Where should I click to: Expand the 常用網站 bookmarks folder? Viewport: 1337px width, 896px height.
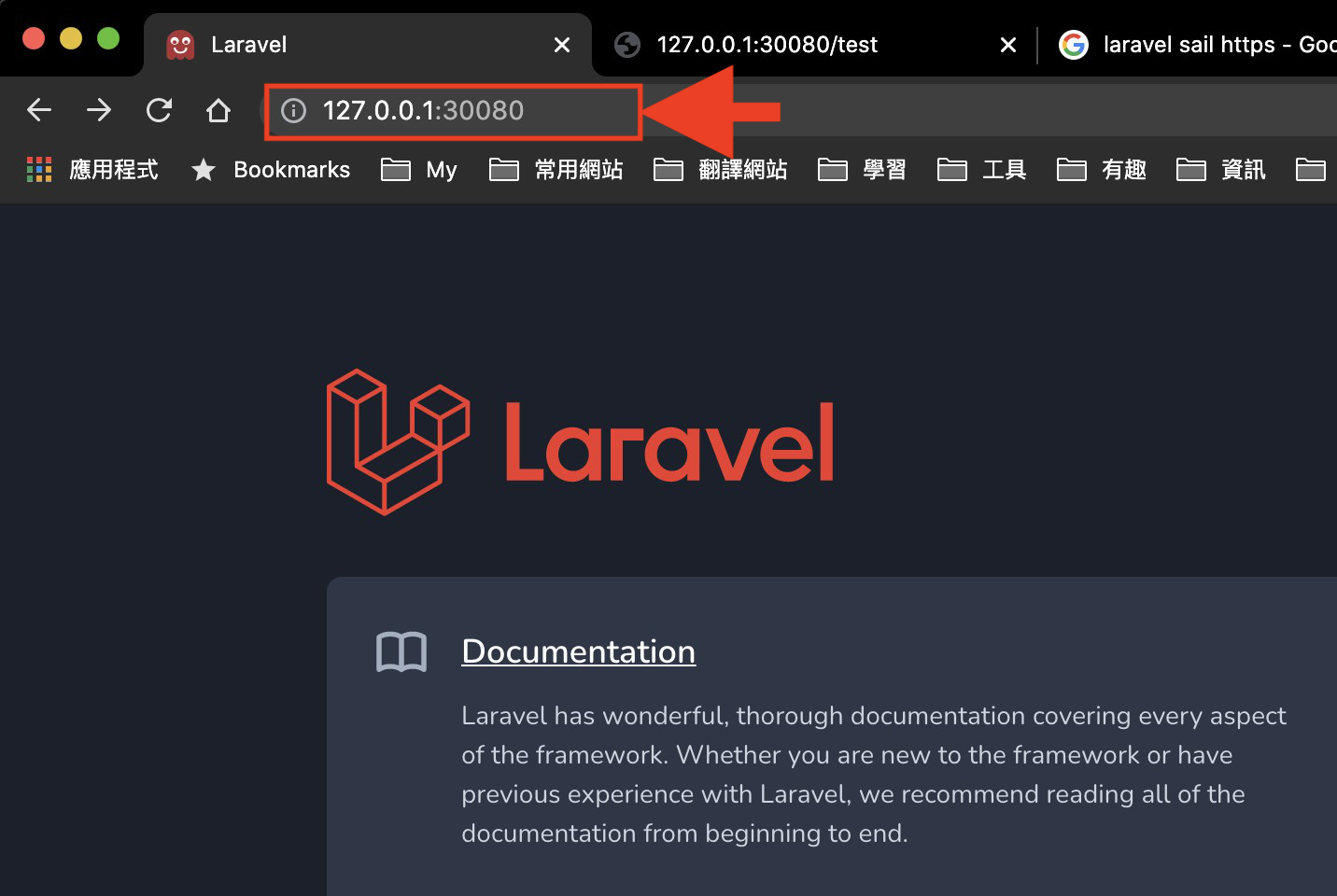click(556, 169)
